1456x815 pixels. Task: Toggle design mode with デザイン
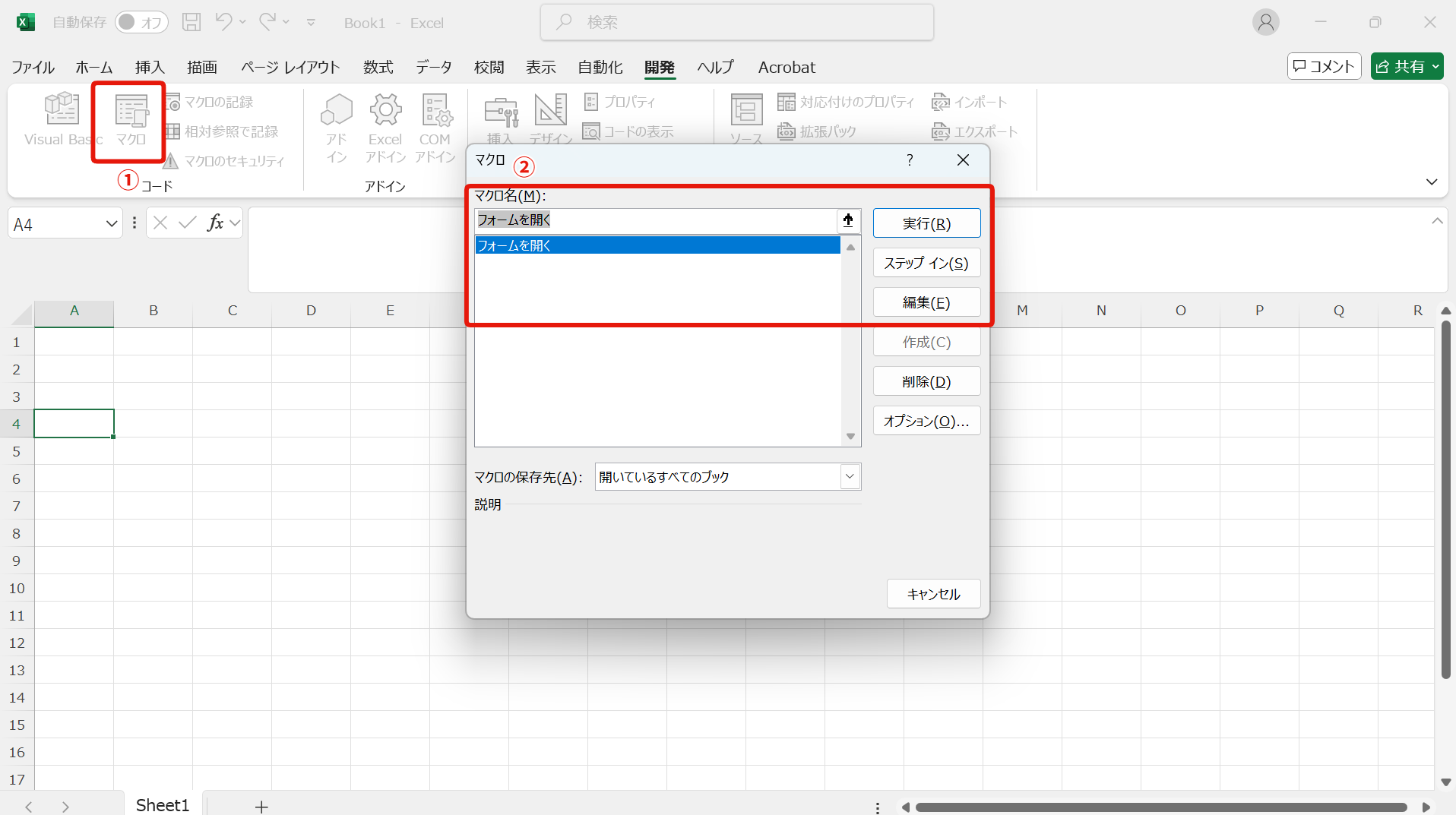click(551, 120)
